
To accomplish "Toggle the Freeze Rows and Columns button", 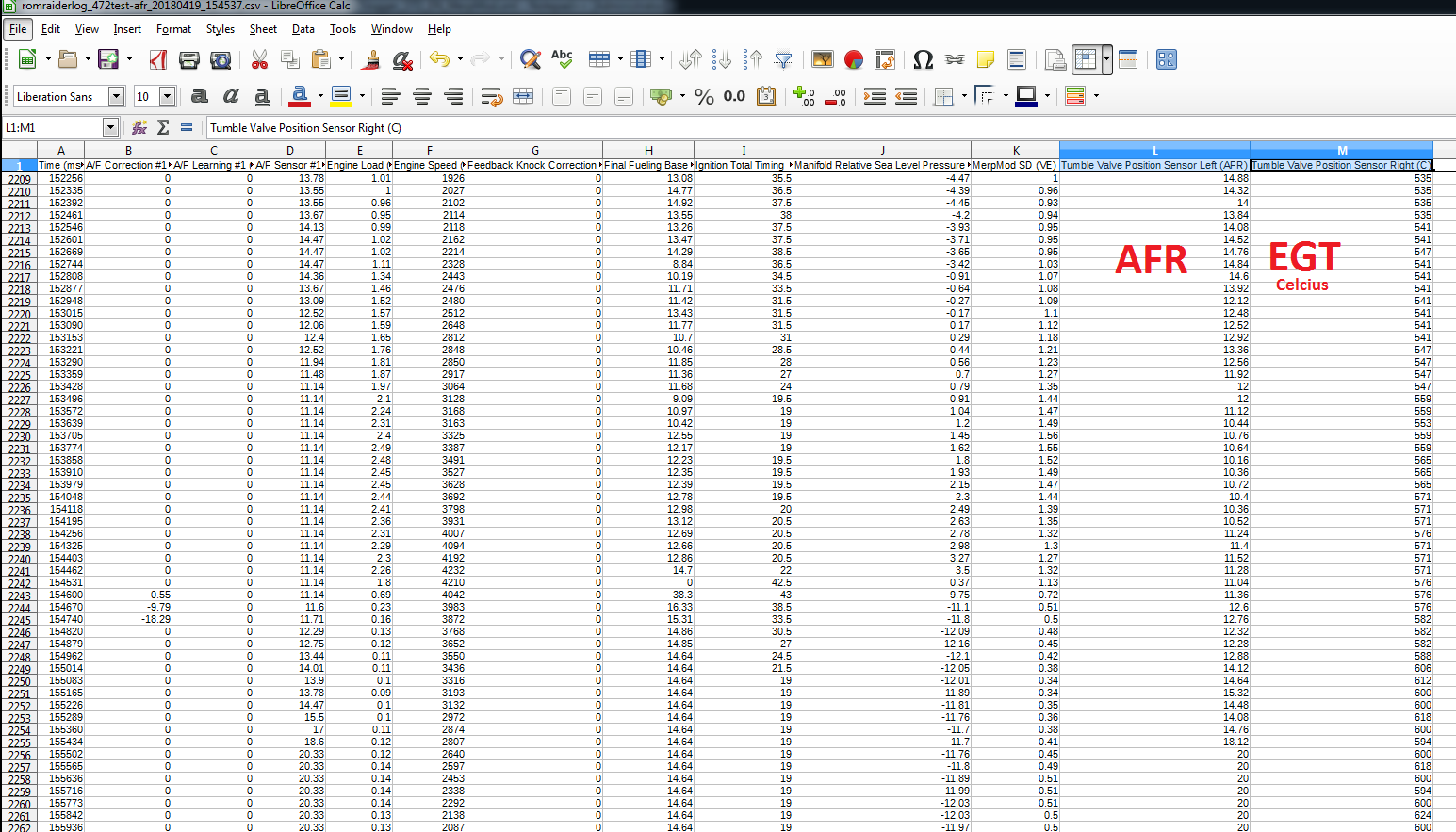I will [x=1086, y=60].
